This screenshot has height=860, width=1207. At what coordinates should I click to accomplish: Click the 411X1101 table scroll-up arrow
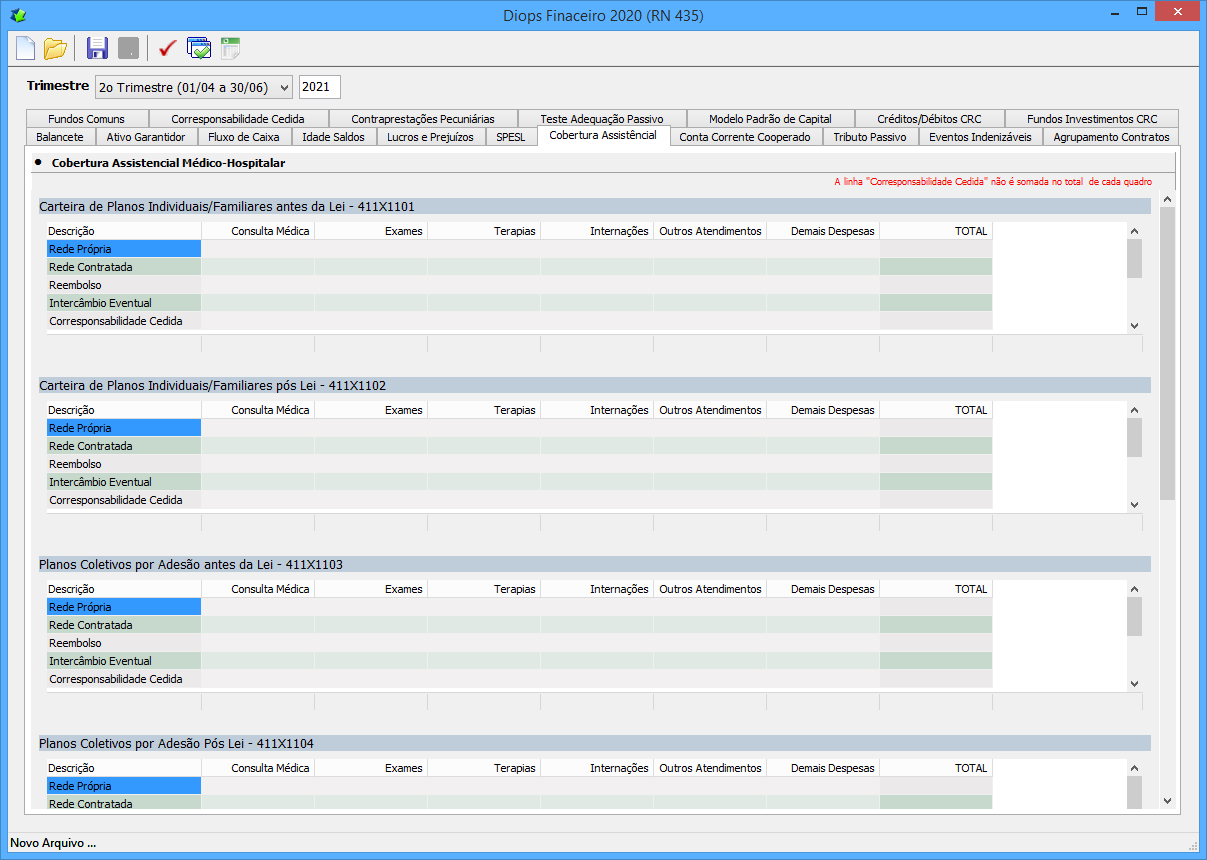(1134, 232)
